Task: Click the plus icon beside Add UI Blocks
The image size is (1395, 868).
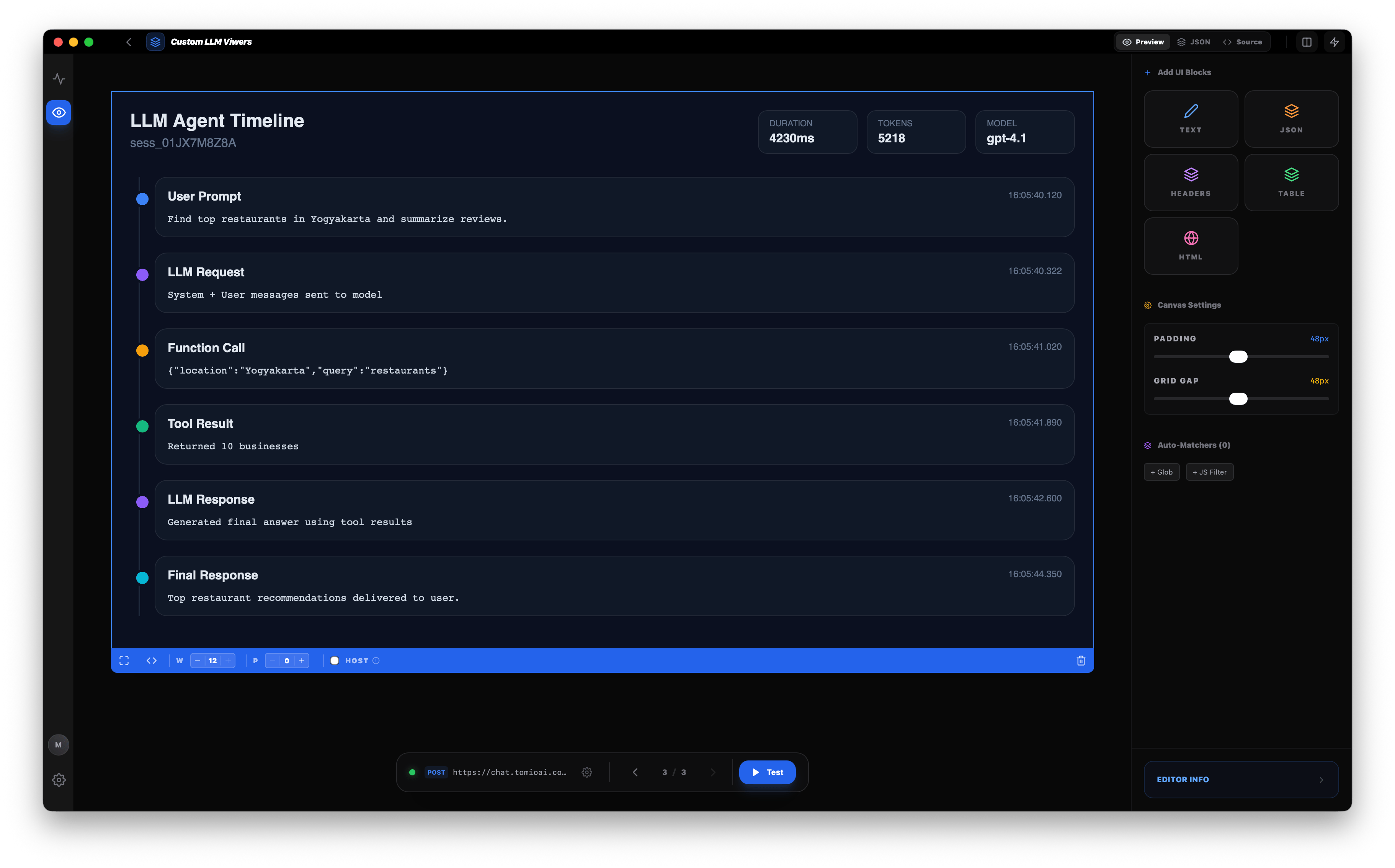Action: 1148,72
